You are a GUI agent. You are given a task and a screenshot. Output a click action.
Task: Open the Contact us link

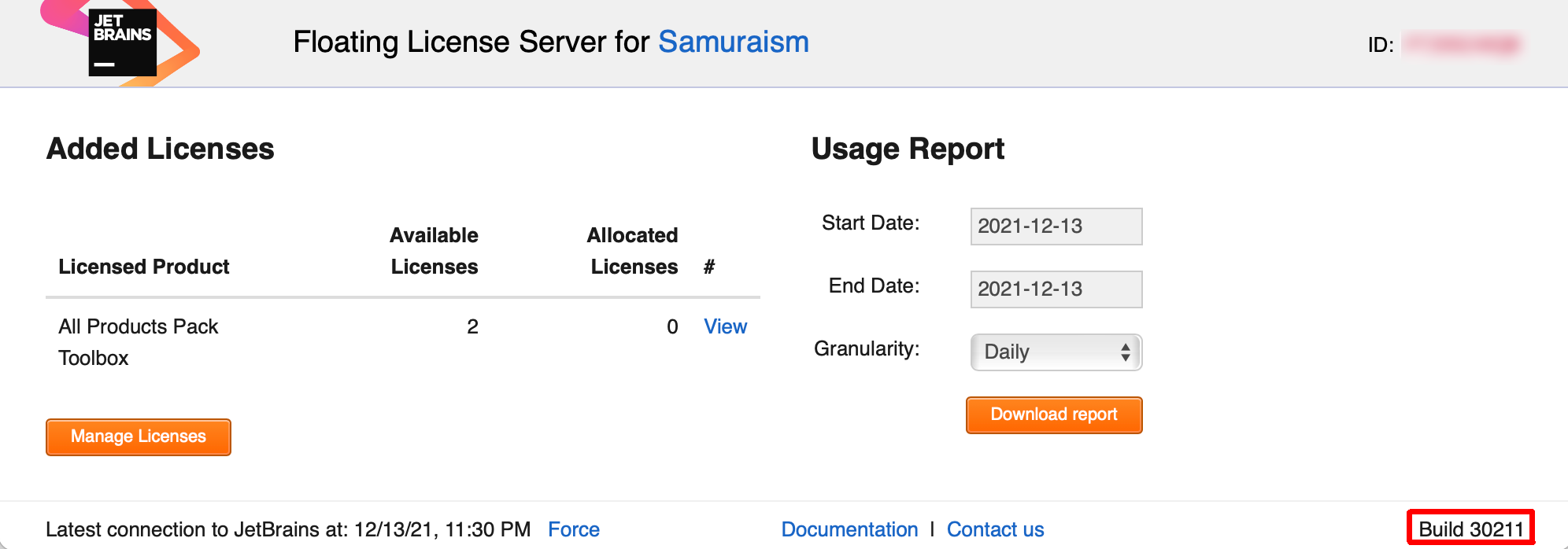[x=995, y=529]
